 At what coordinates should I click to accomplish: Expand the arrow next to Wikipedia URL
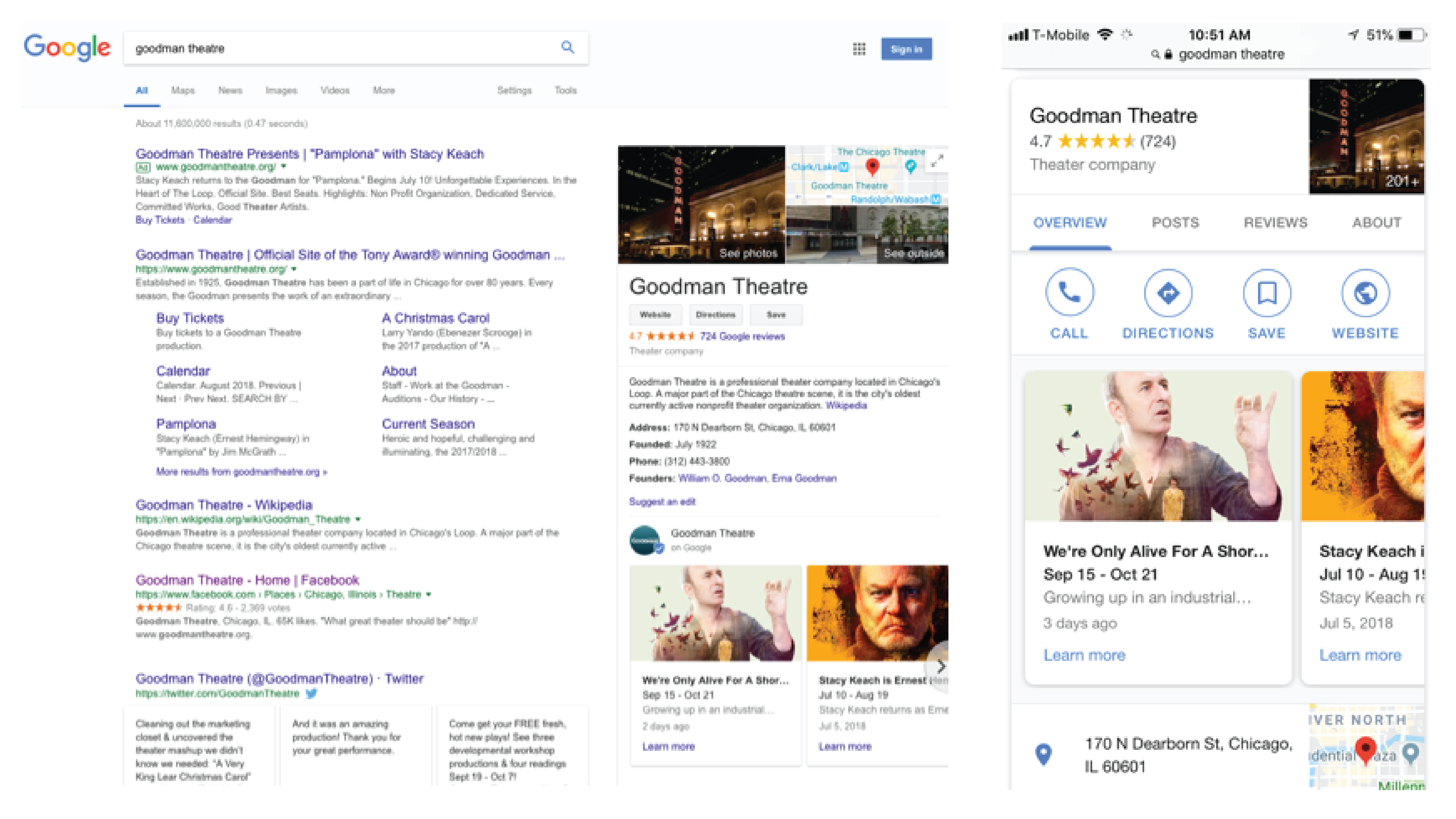click(358, 519)
